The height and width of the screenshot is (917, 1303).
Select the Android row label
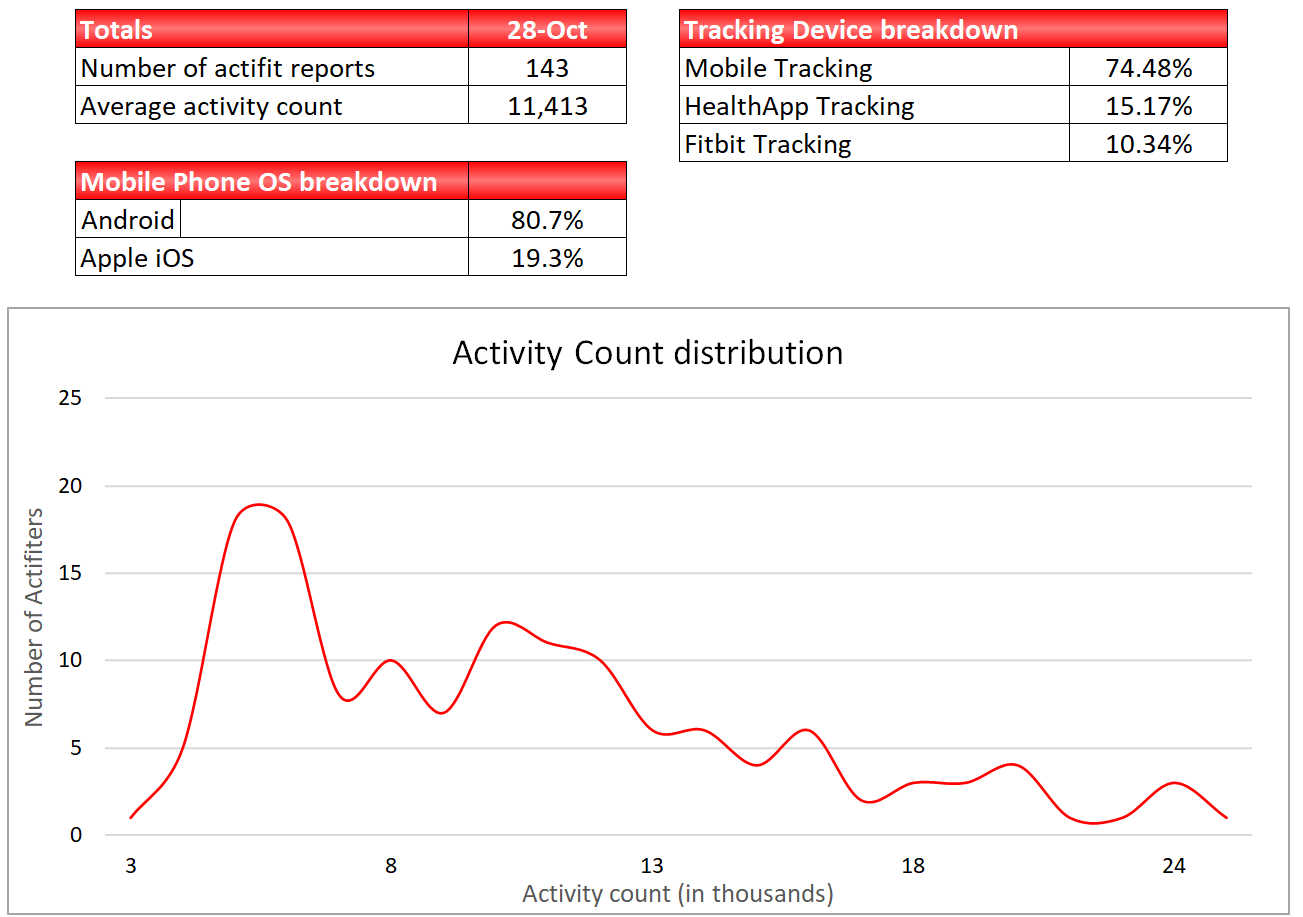[128, 220]
